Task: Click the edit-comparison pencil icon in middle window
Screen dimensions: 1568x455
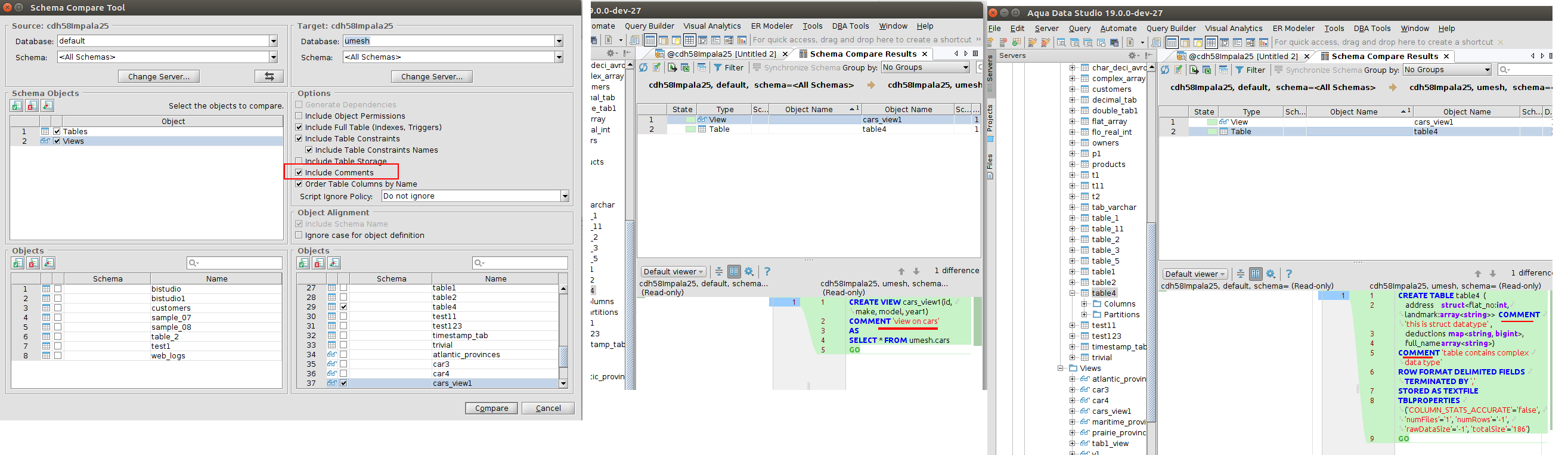Action: pos(658,67)
